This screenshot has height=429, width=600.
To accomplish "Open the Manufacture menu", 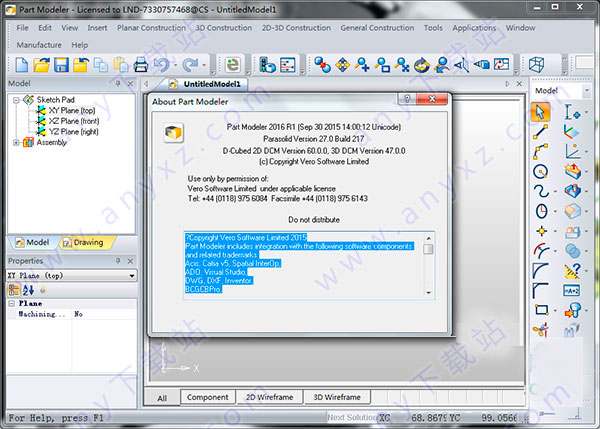I will point(39,45).
